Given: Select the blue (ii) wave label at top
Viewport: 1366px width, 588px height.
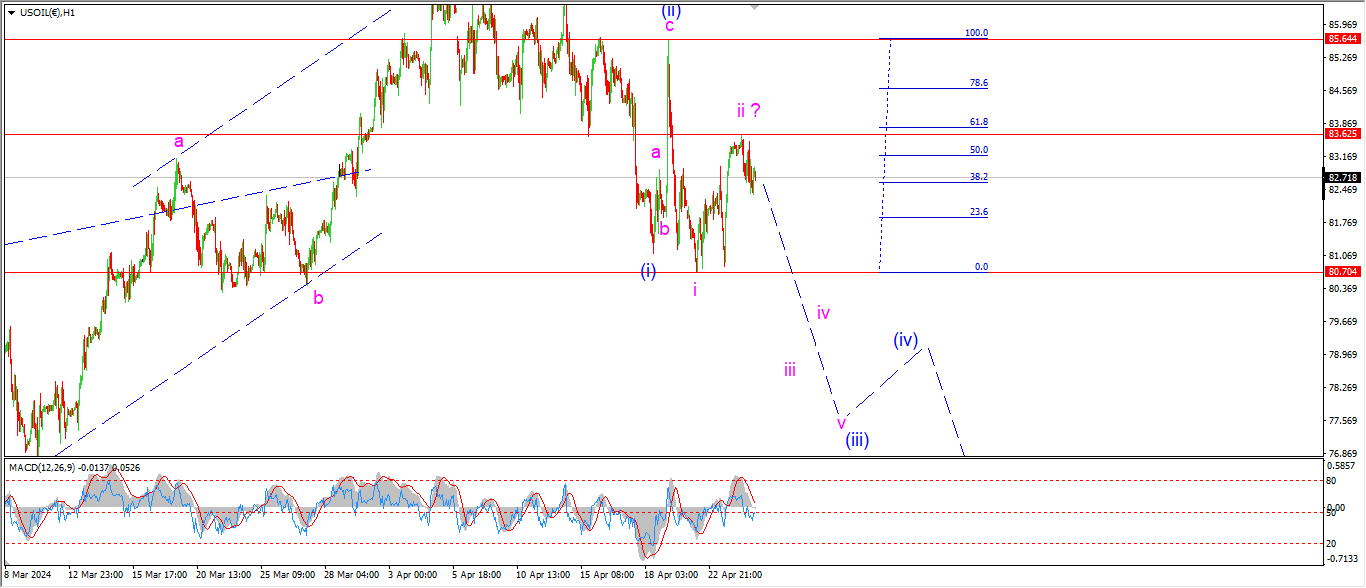Looking at the screenshot, I should (670, 10).
